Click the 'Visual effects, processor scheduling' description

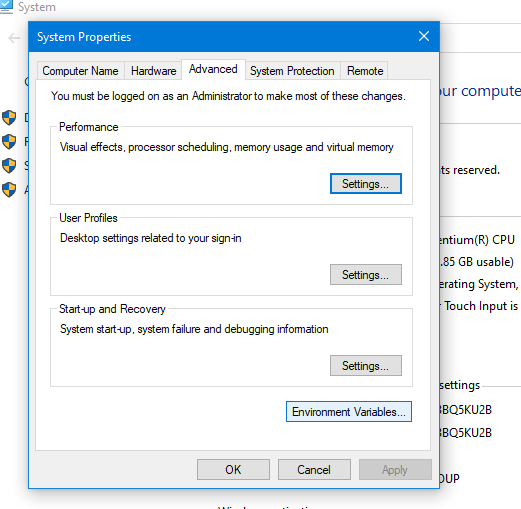[227, 147]
